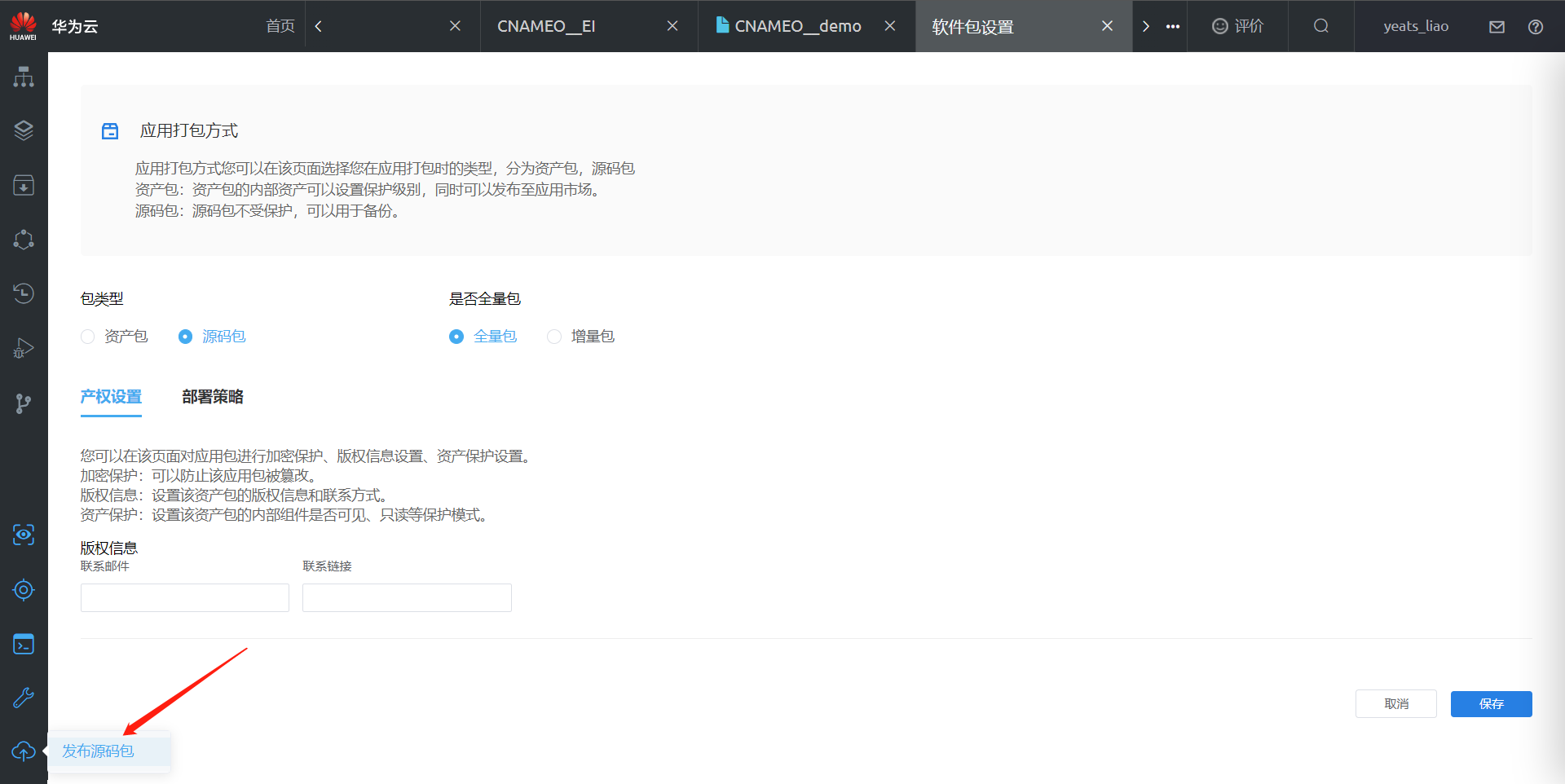Open the layers sidebar icon
1565x784 pixels.
(x=24, y=130)
